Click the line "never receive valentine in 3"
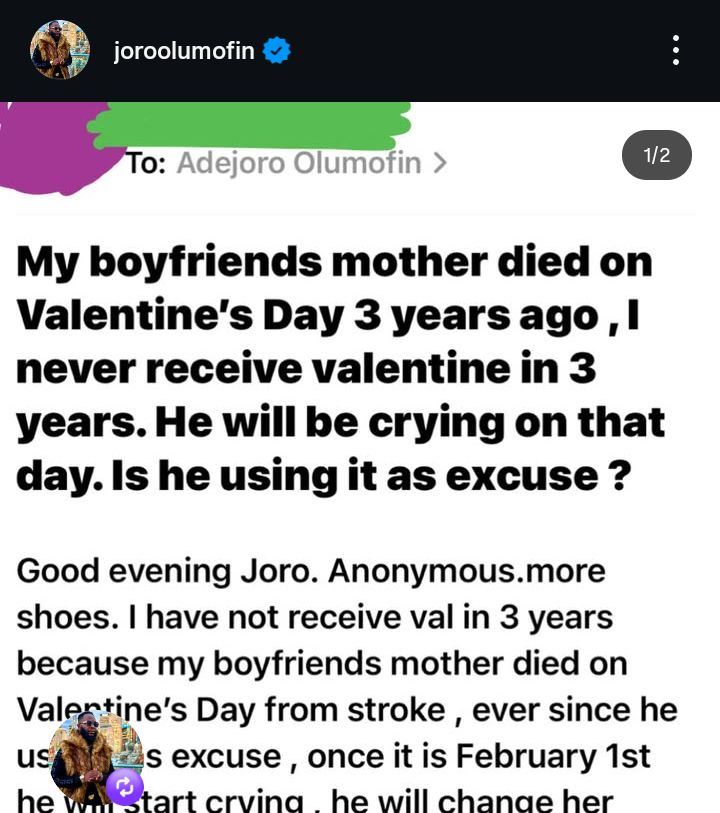720x813 pixels. point(306,369)
